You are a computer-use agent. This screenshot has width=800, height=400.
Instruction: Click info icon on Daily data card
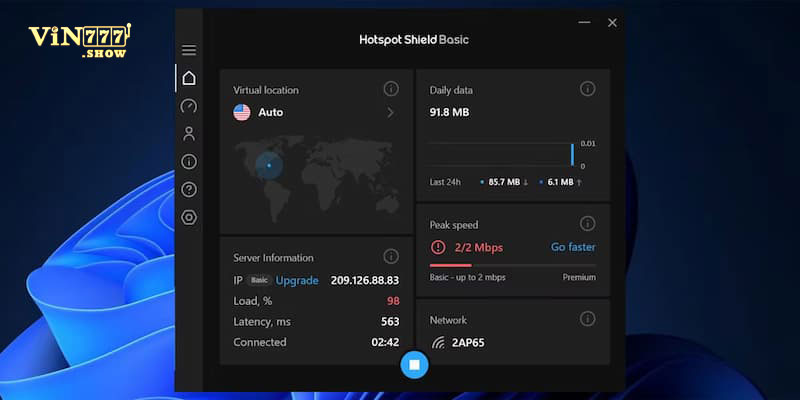tap(587, 89)
